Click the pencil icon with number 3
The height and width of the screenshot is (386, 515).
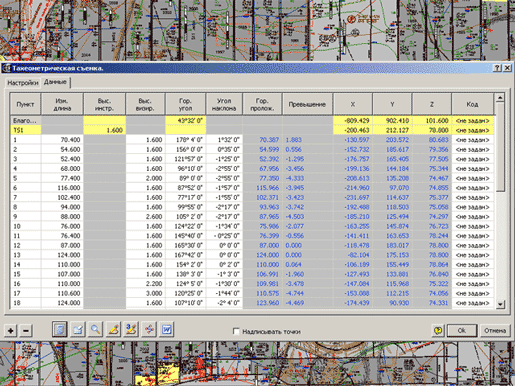point(131,330)
